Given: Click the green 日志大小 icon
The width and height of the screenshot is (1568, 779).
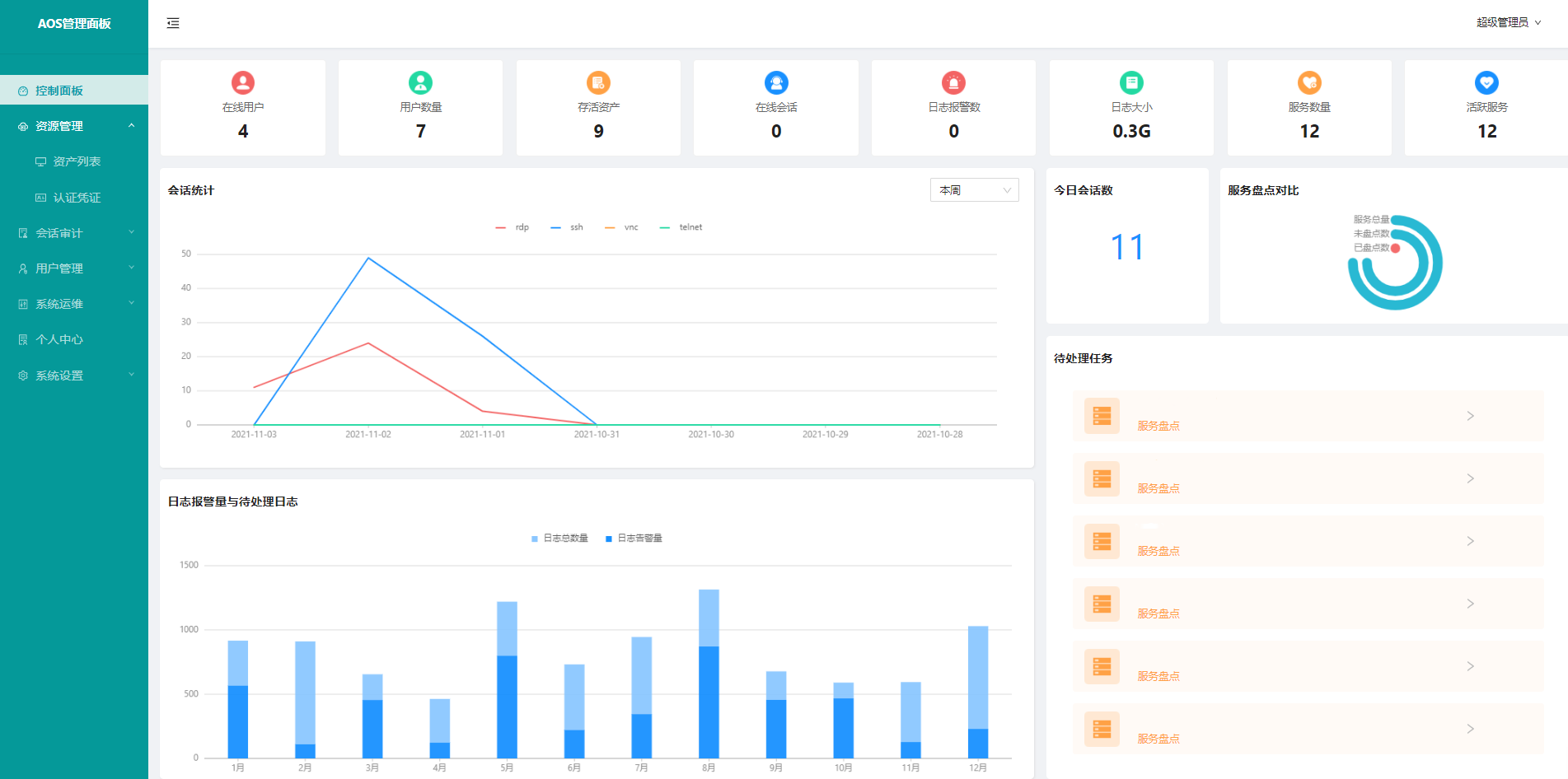Looking at the screenshot, I should point(1131,82).
